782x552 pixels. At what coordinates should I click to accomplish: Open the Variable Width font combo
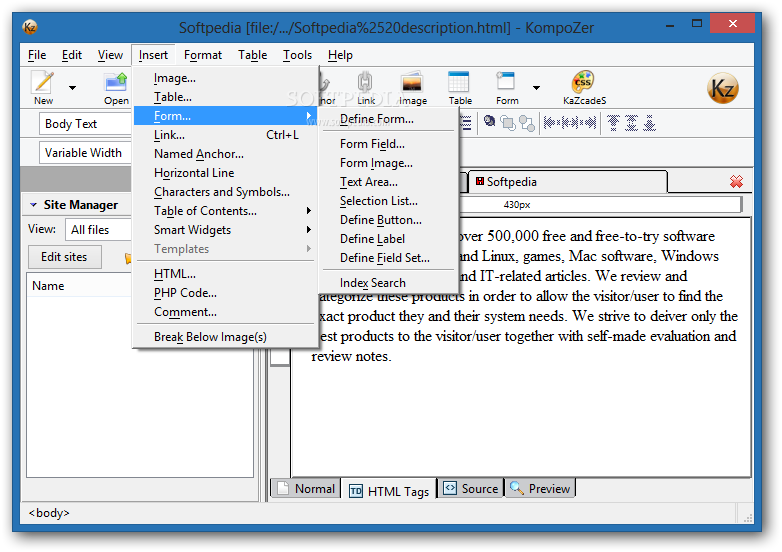click(x=85, y=153)
